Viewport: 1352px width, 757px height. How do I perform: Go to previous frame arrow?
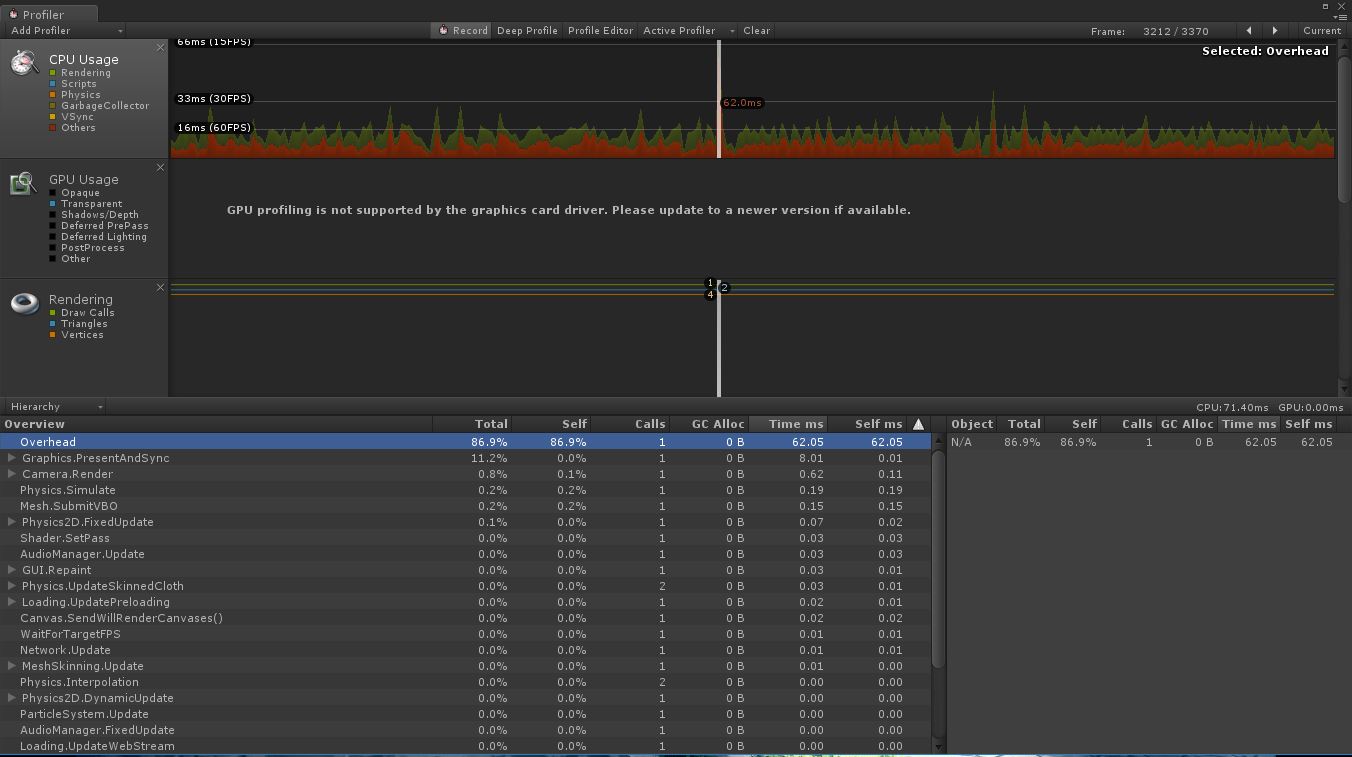(1249, 31)
